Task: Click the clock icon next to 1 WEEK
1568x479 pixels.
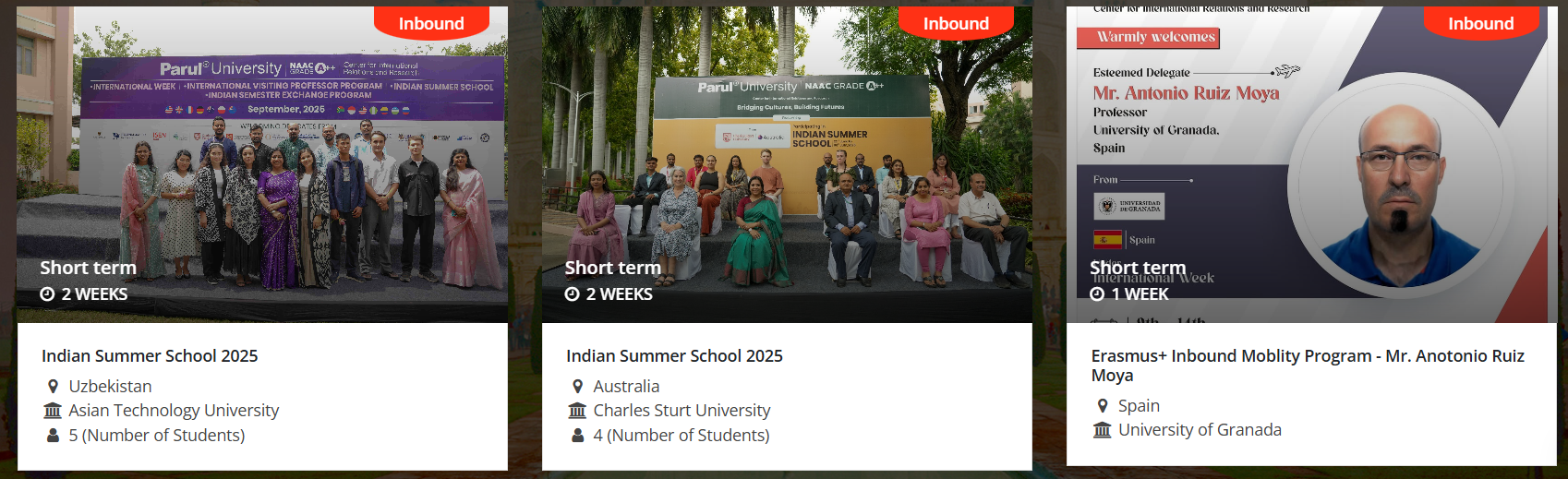Action: coord(1097,294)
